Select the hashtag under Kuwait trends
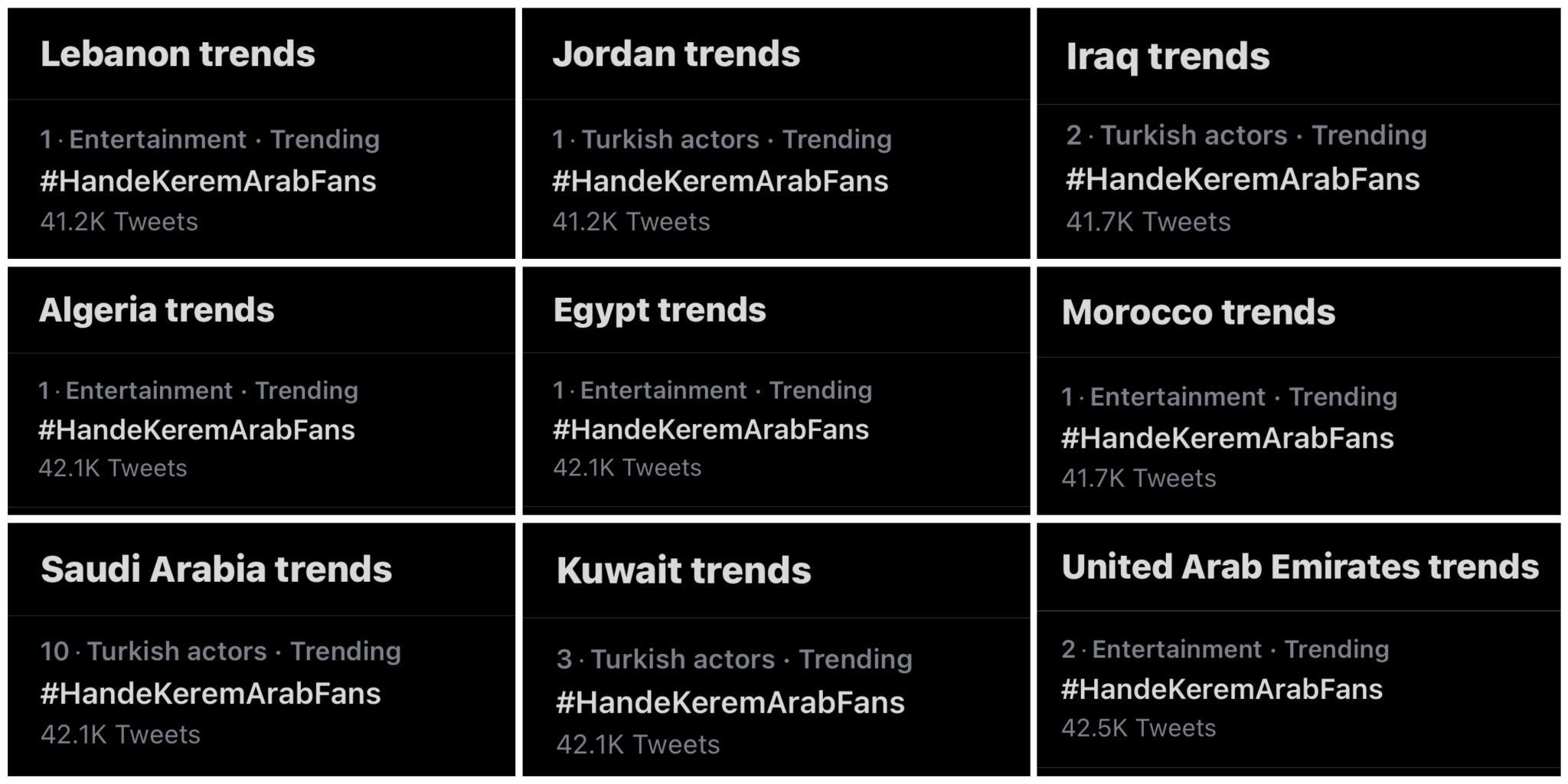The width and height of the screenshot is (1568, 784). tap(730, 703)
